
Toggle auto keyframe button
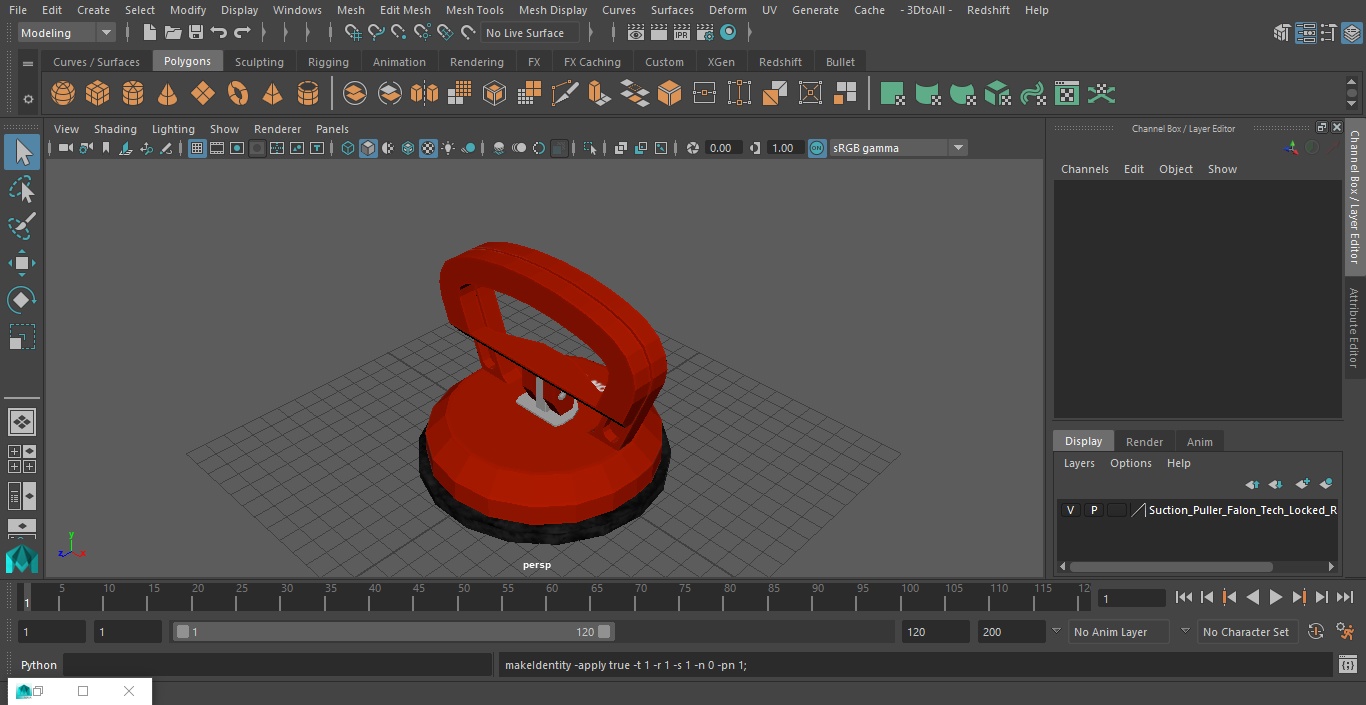tap(1316, 632)
